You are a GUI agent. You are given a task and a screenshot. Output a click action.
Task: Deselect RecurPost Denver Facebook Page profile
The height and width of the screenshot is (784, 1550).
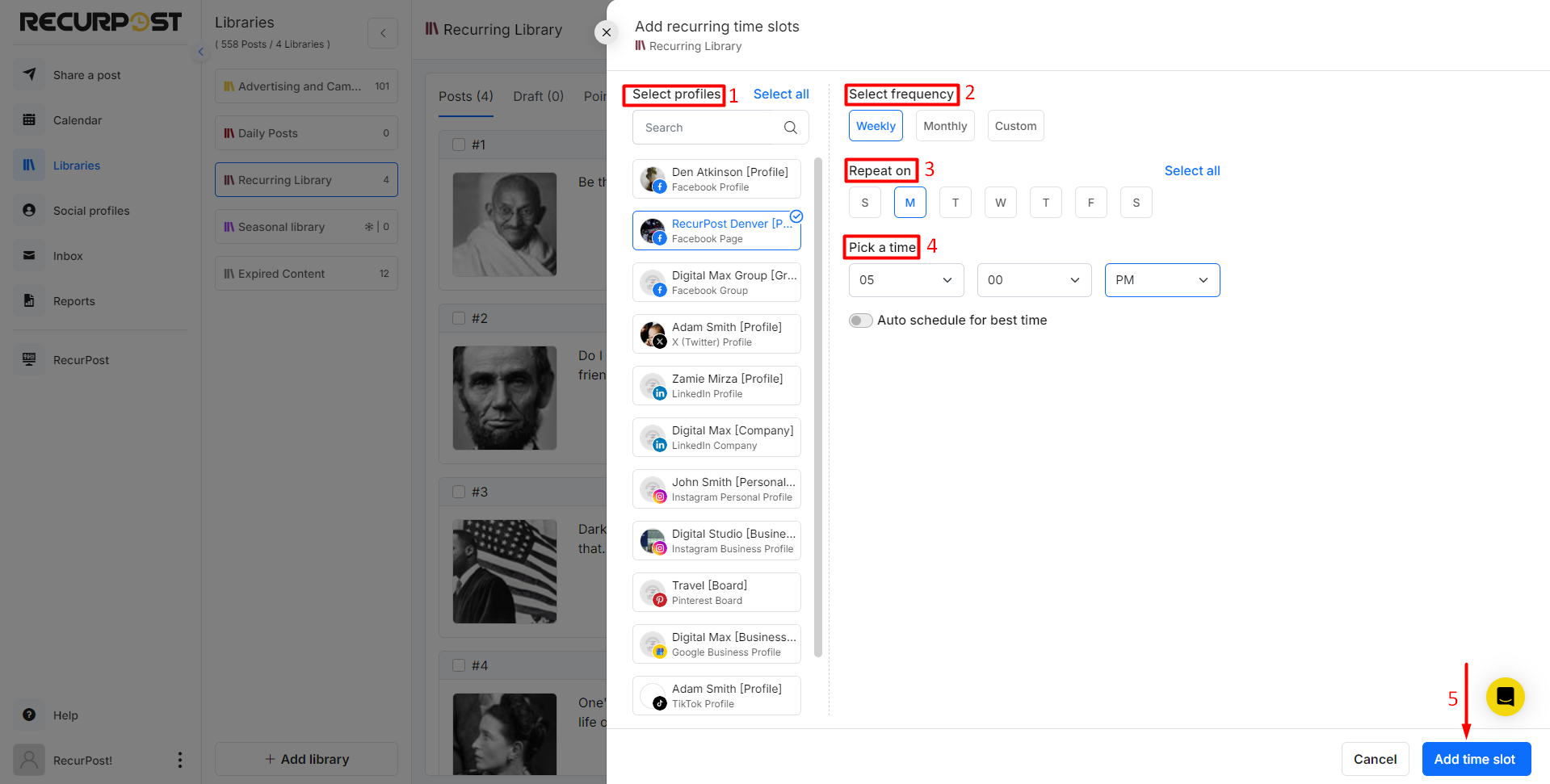coord(716,230)
